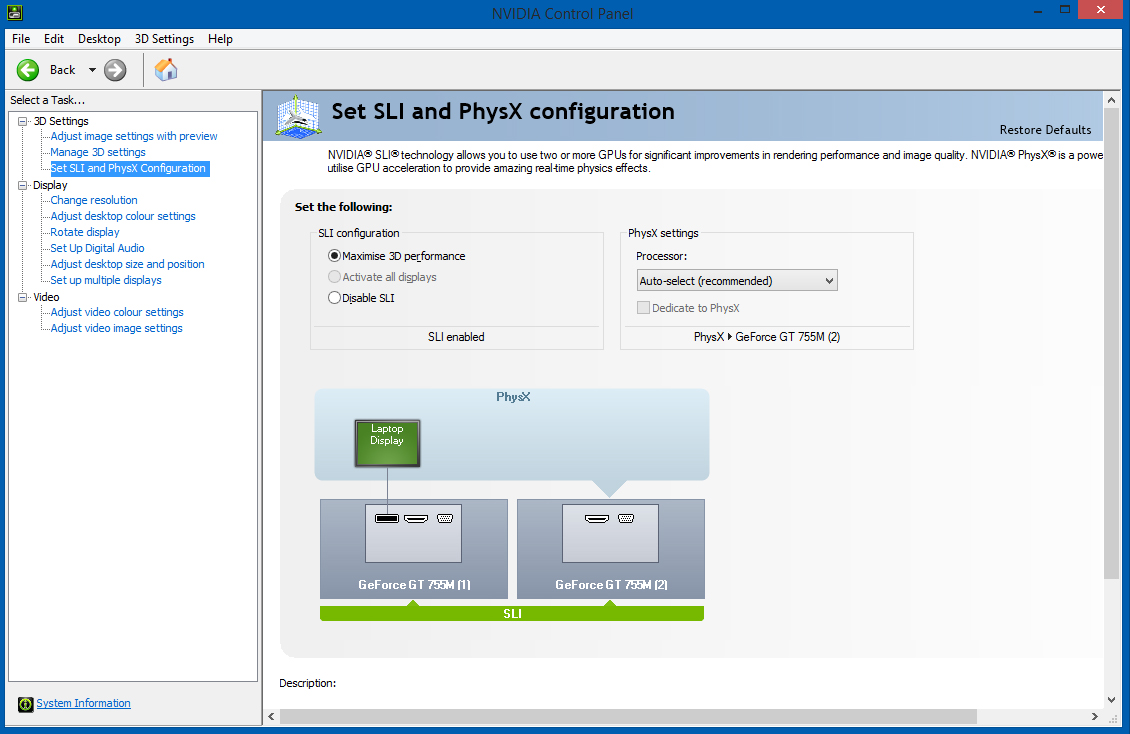Open the File menu

(21, 39)
